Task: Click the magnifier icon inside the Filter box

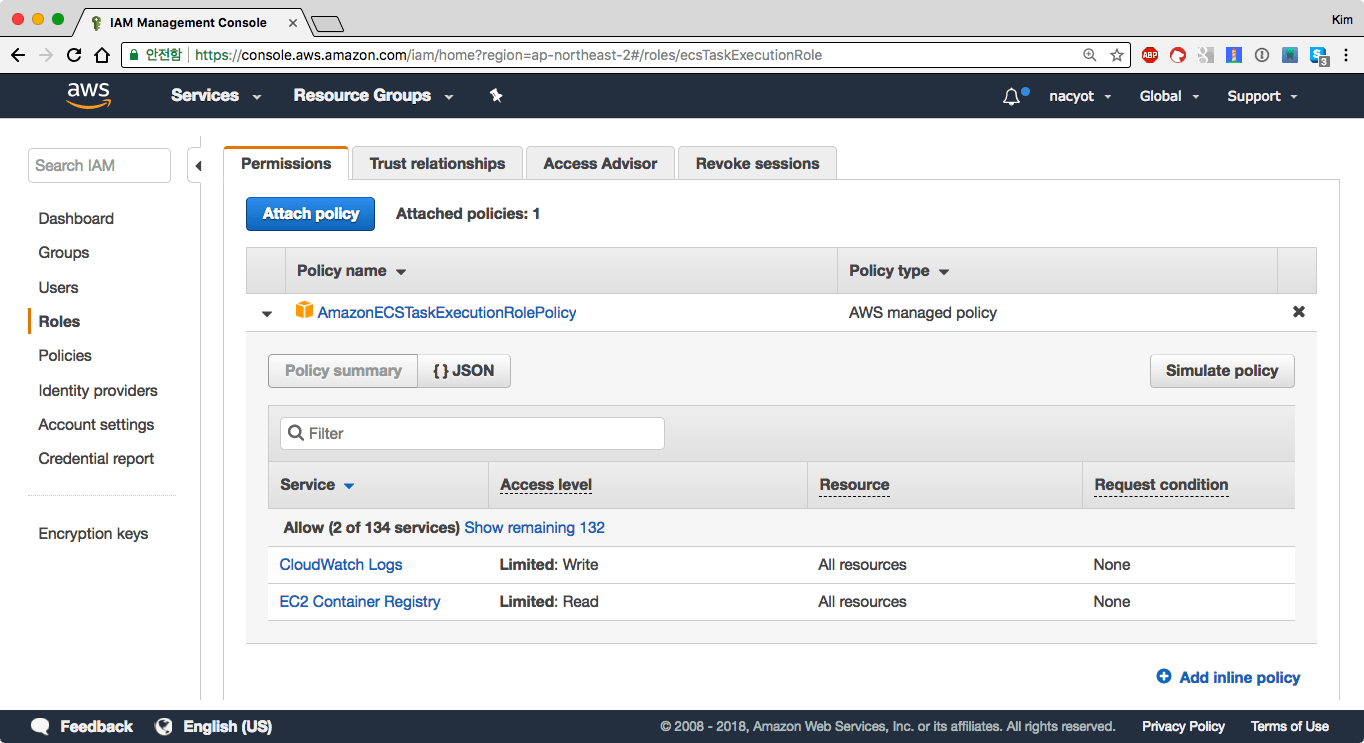Action: 295,432
